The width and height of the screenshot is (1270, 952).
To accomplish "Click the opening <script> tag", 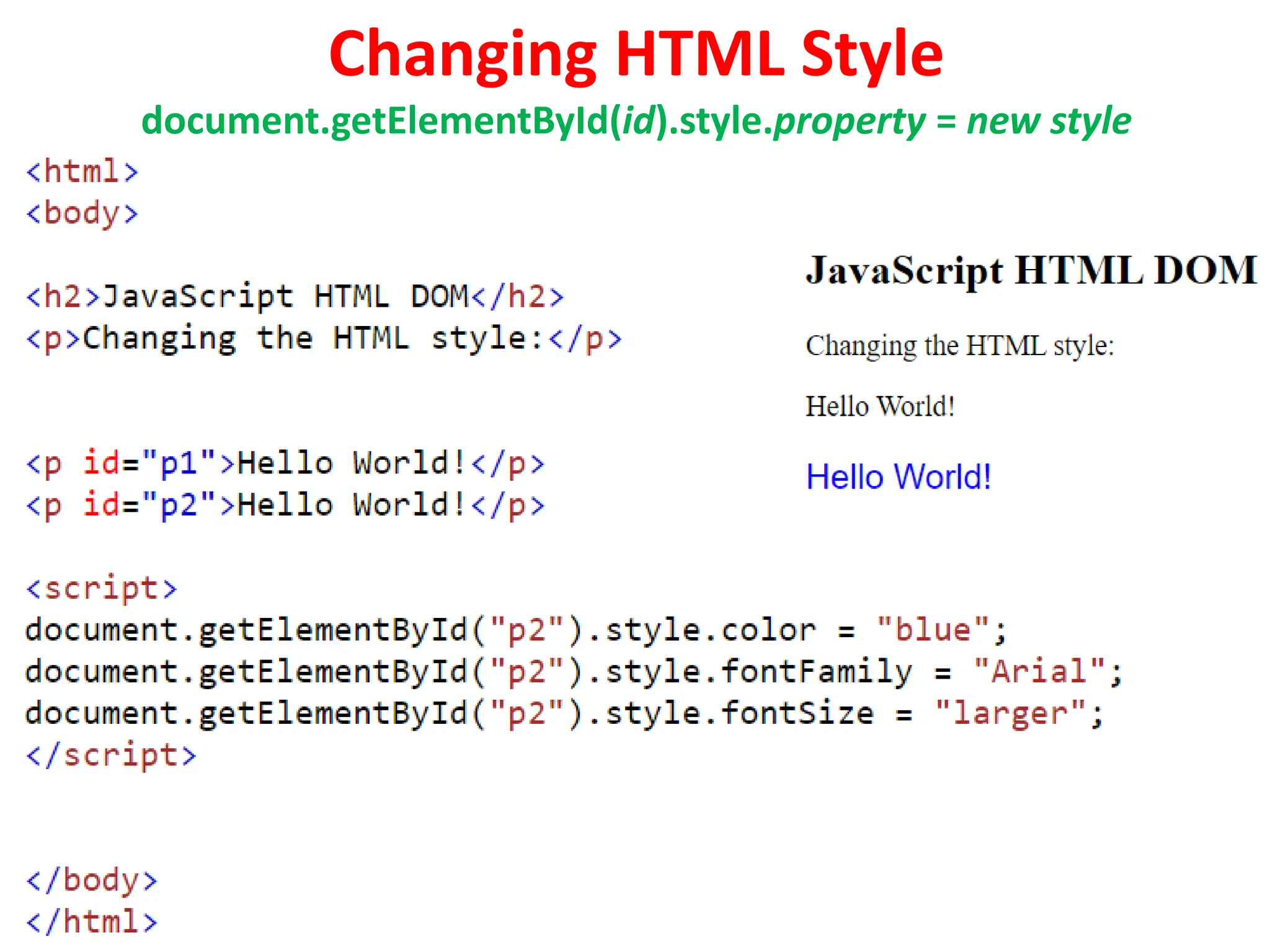I will [101, 589].
